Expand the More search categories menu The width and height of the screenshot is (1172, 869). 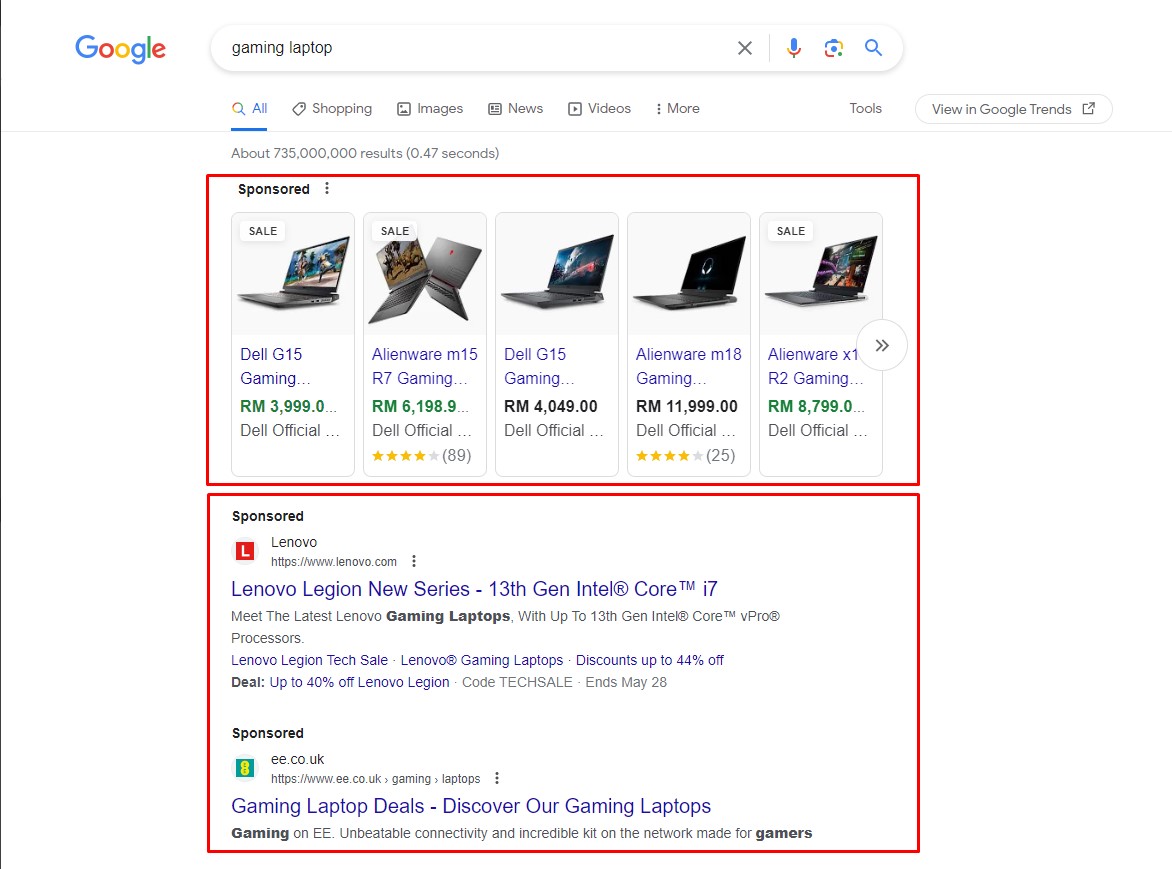(677, 108)
